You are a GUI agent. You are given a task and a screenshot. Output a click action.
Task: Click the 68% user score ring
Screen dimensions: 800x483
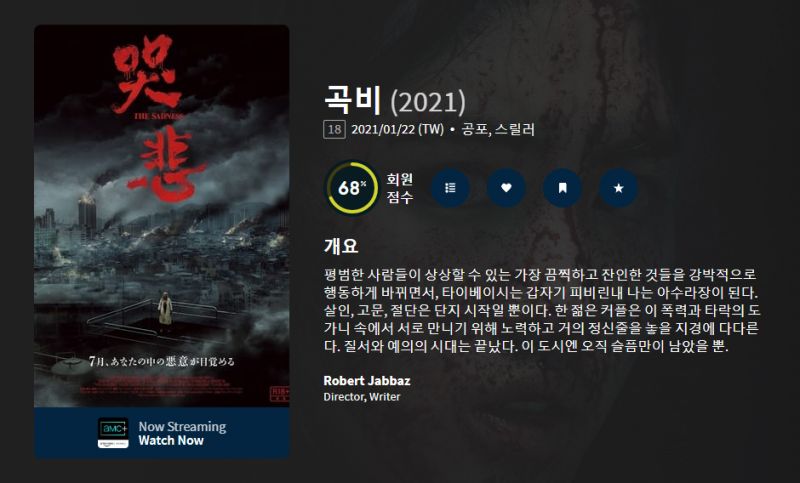click(352, 188)
